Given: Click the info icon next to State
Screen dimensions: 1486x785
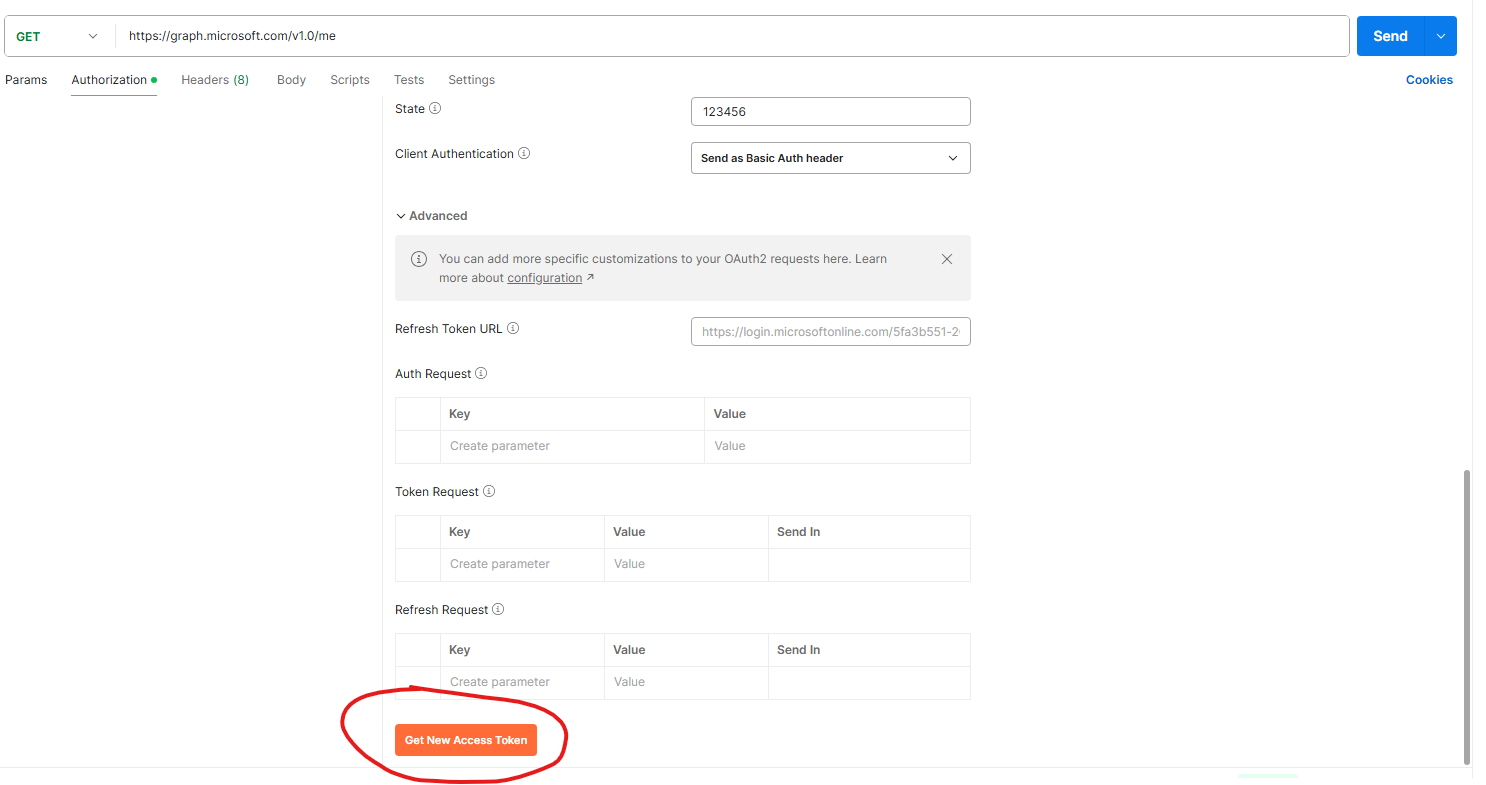Looking at the screenshot, I should (437, 108).
